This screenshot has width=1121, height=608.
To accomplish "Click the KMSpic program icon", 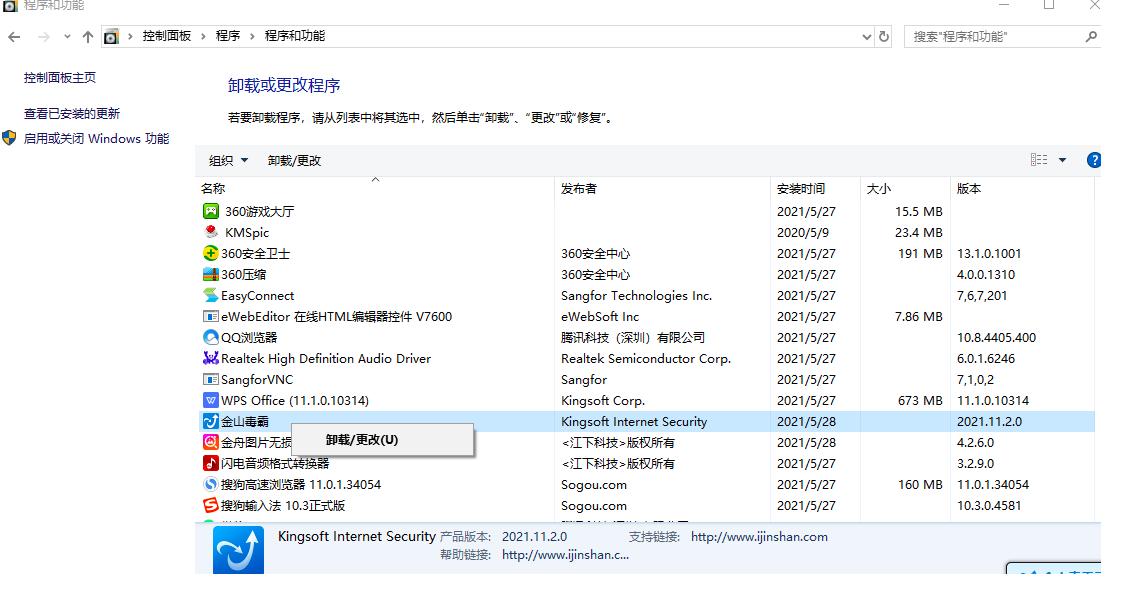I will 210,232.
